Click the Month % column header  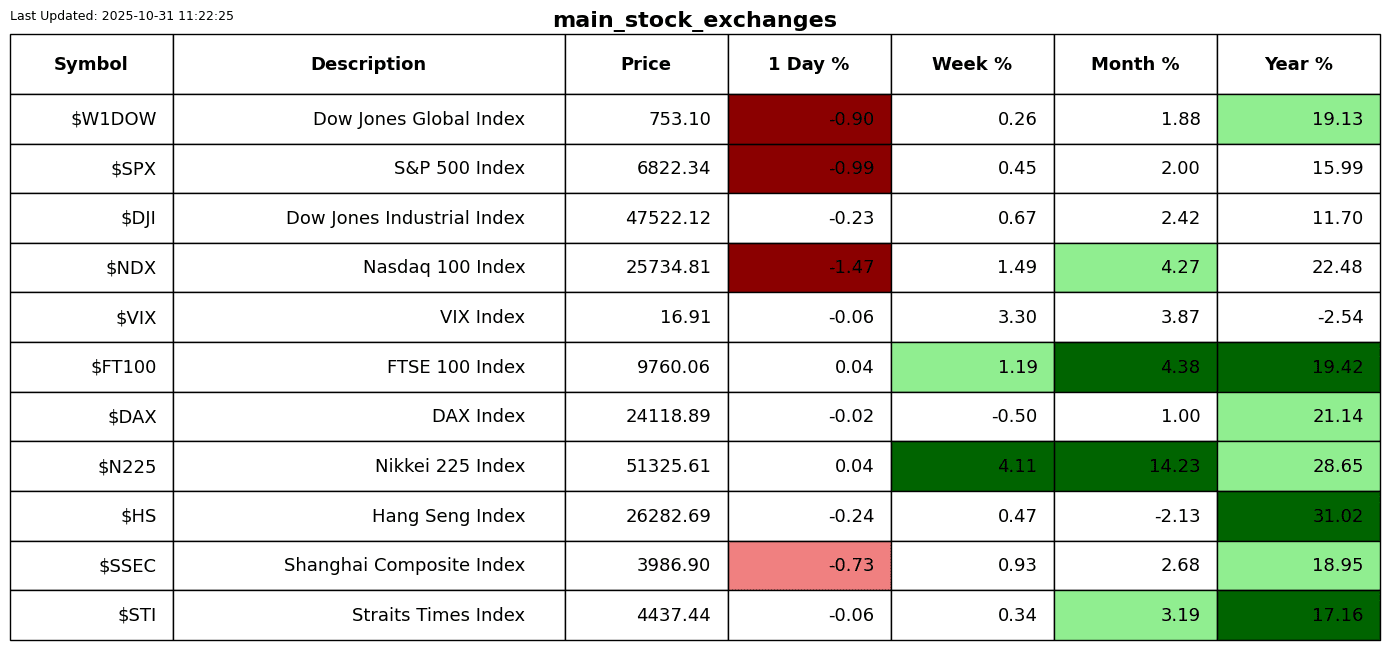point(1135,65)
